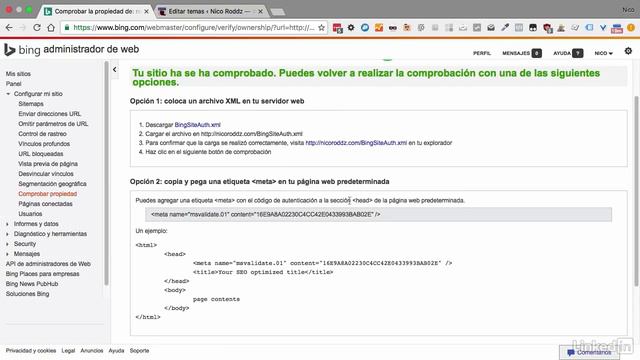Collapse the left sidebar with the arrow

pos(115,69)
